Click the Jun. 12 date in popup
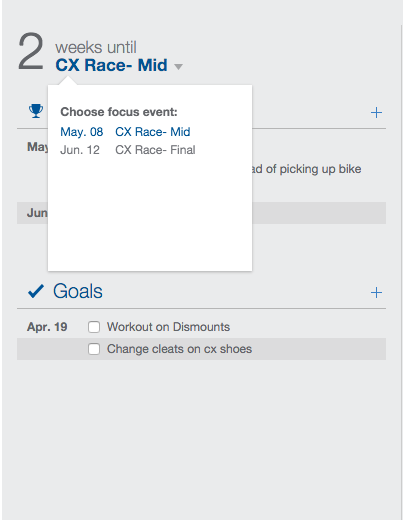The image size is (403, 520). point(80,150)
